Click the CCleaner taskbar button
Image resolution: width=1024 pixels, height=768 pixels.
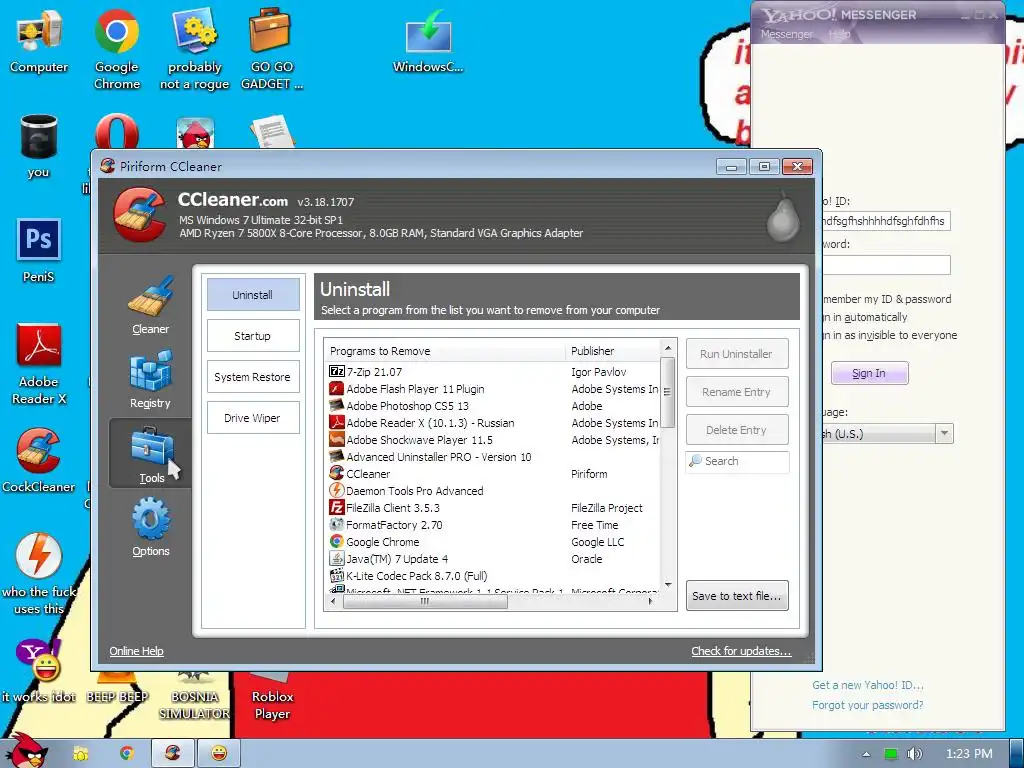click(x=172, y=753)
